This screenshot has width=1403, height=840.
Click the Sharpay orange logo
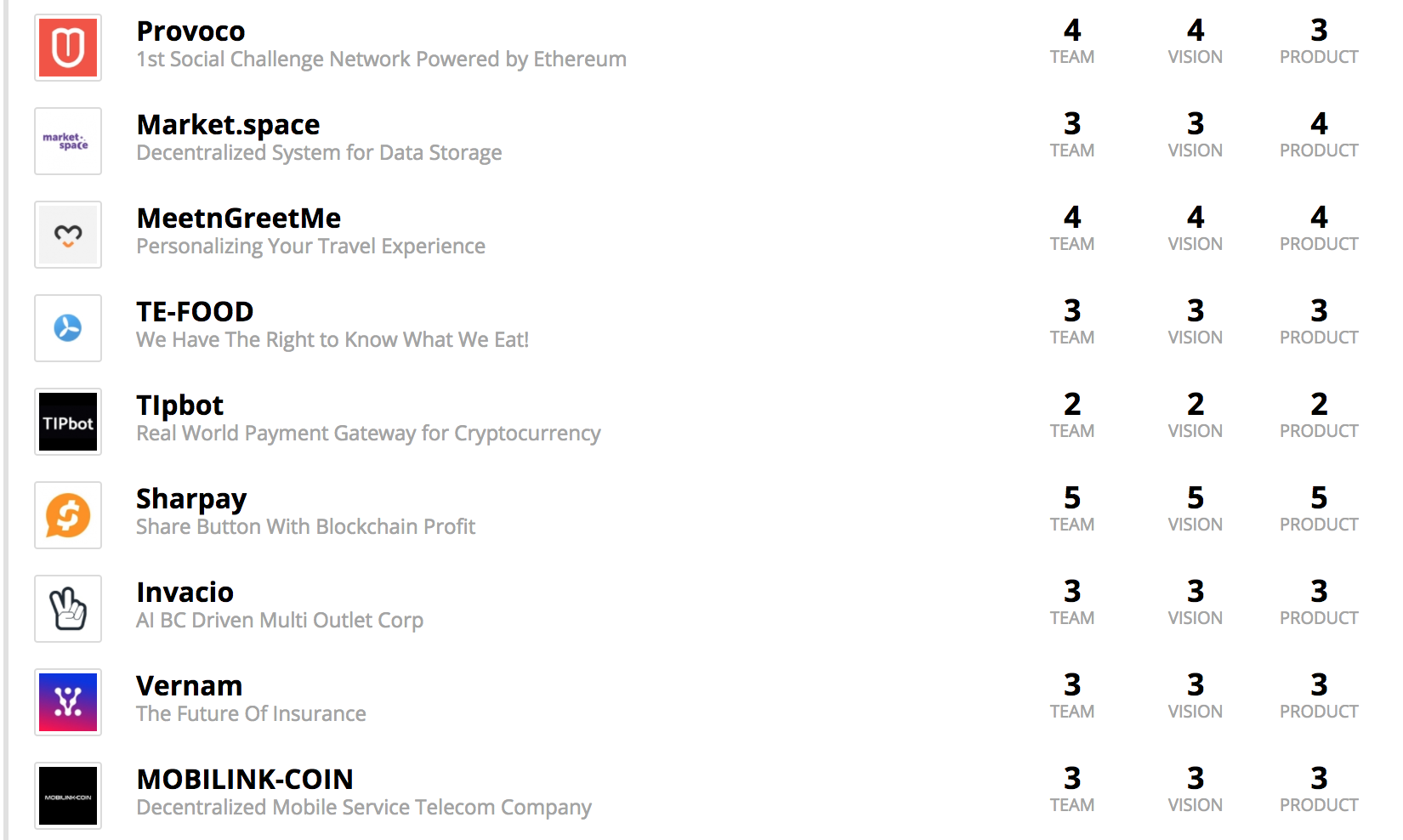point(68,515)
